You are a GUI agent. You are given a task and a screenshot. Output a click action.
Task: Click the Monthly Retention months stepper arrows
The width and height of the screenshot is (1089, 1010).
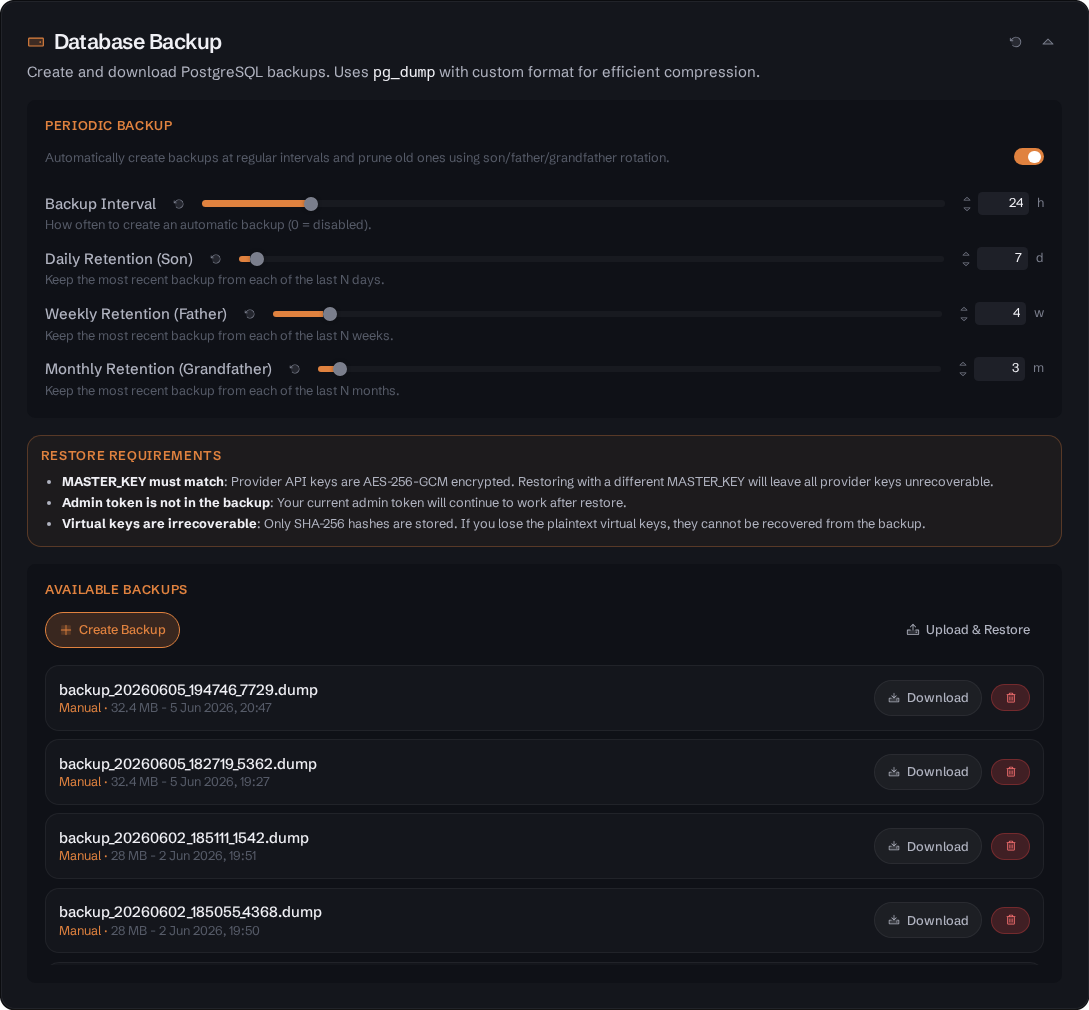[x=963, y=369]
